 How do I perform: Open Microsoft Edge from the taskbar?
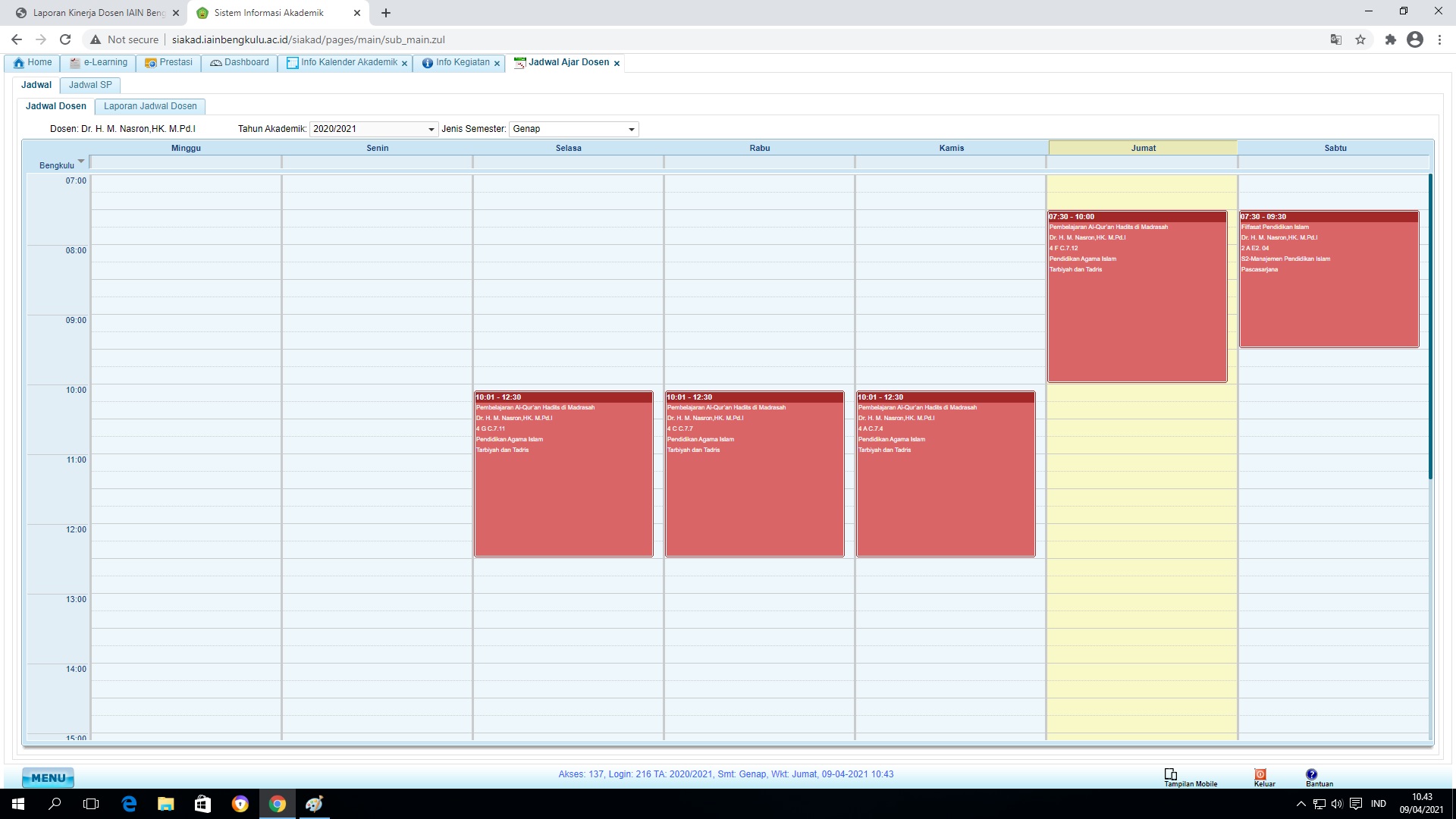point(129,804)
